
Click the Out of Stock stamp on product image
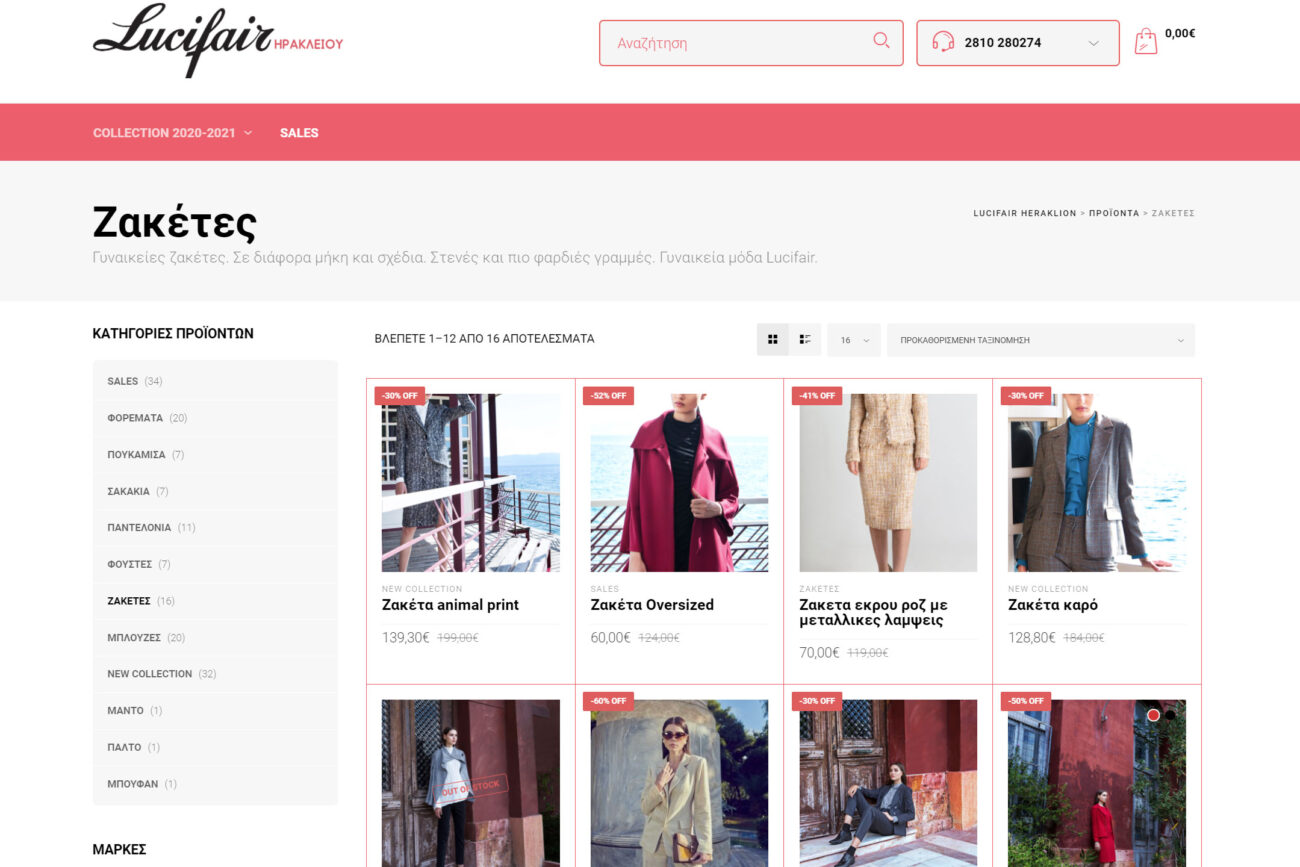point(470,788)
